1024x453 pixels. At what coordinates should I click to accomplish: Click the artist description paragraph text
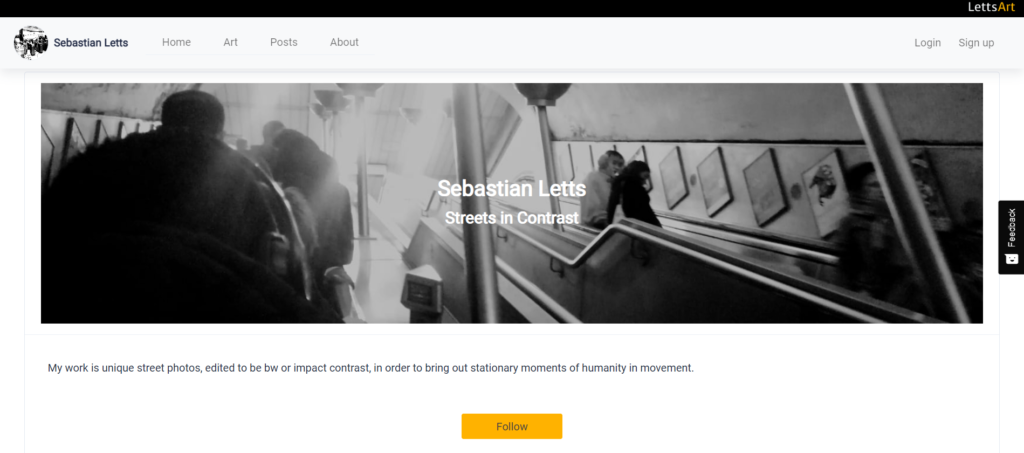(x=370, y=368)
